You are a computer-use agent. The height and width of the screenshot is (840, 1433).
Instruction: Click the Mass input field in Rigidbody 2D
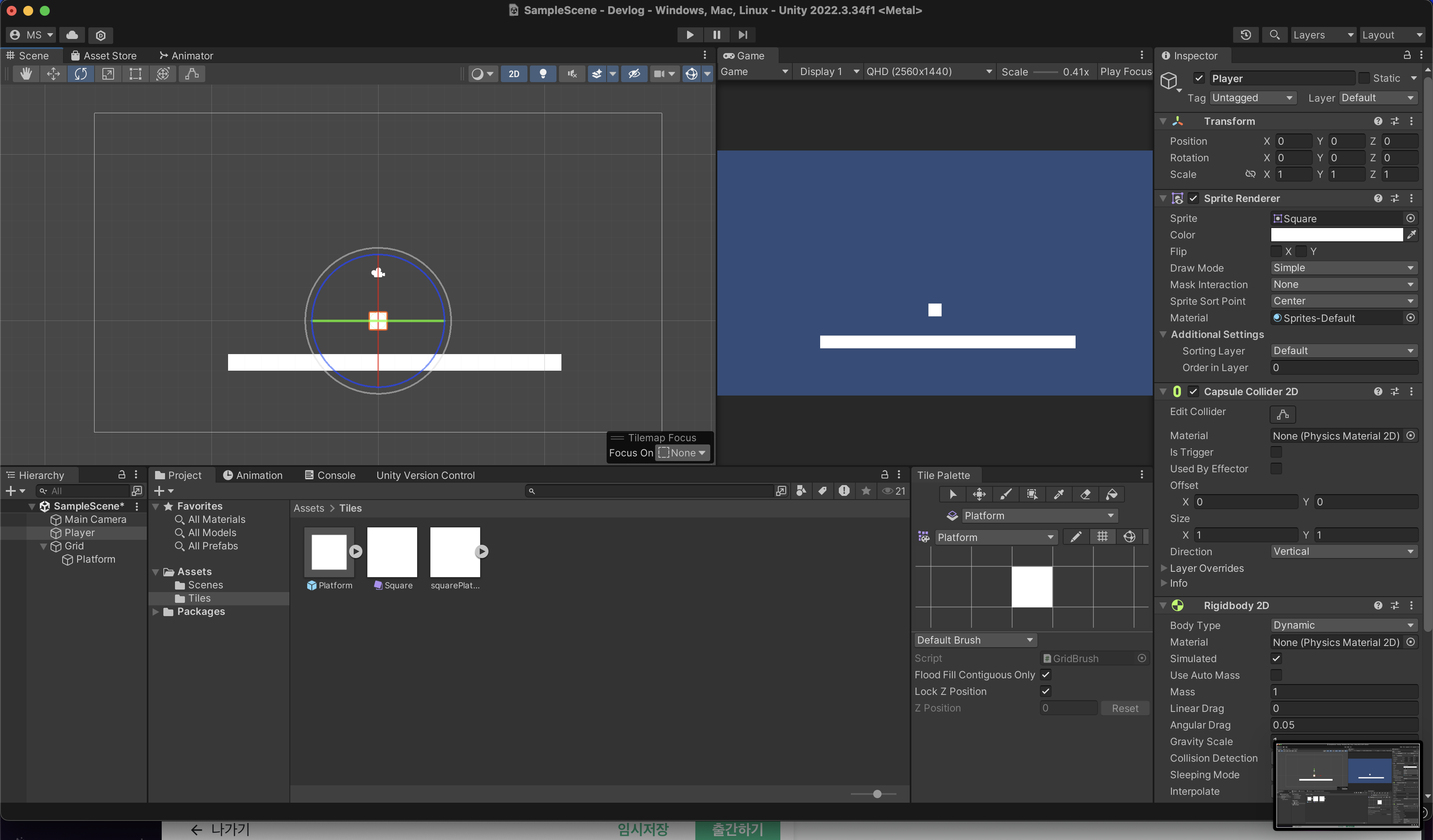(1343, 692)
